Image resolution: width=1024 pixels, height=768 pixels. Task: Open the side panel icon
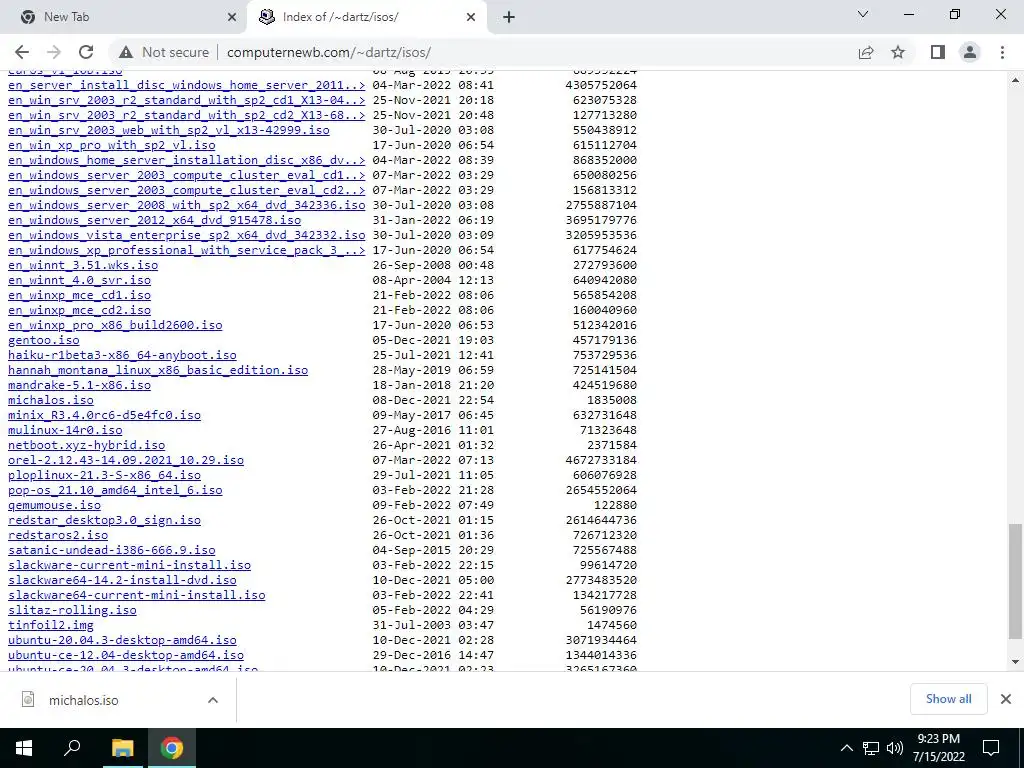938,52
